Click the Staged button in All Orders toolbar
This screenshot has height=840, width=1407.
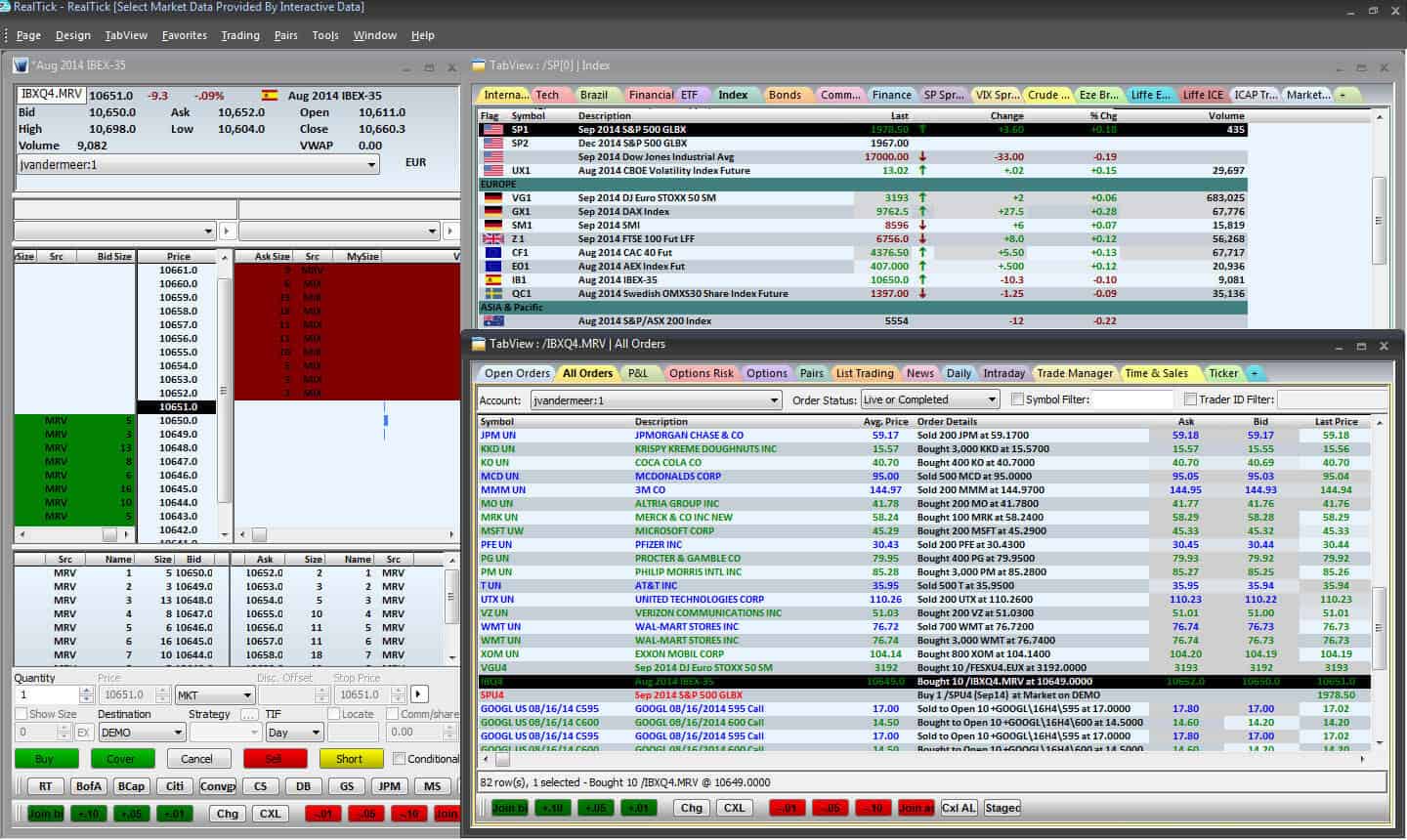1002,808
